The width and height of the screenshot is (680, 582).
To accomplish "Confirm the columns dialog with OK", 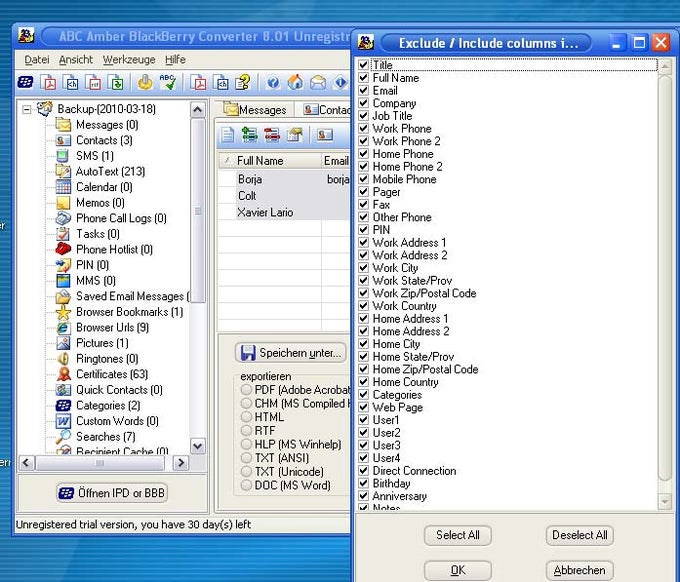I will point(458,570).
